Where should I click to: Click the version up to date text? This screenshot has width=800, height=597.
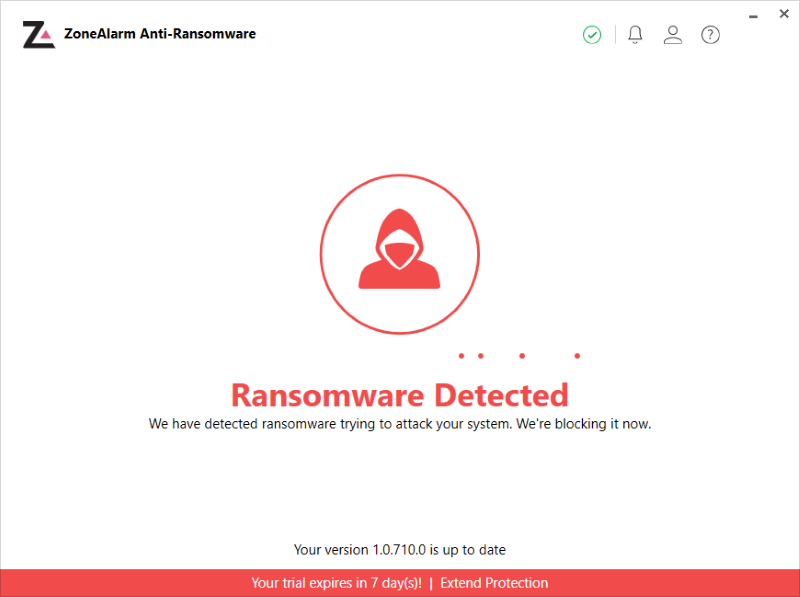[x=399, y=549]
